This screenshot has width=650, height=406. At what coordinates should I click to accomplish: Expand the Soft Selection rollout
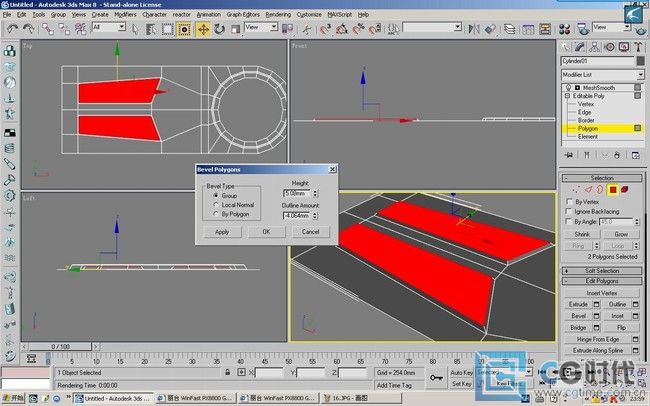(x=602, y=271)
